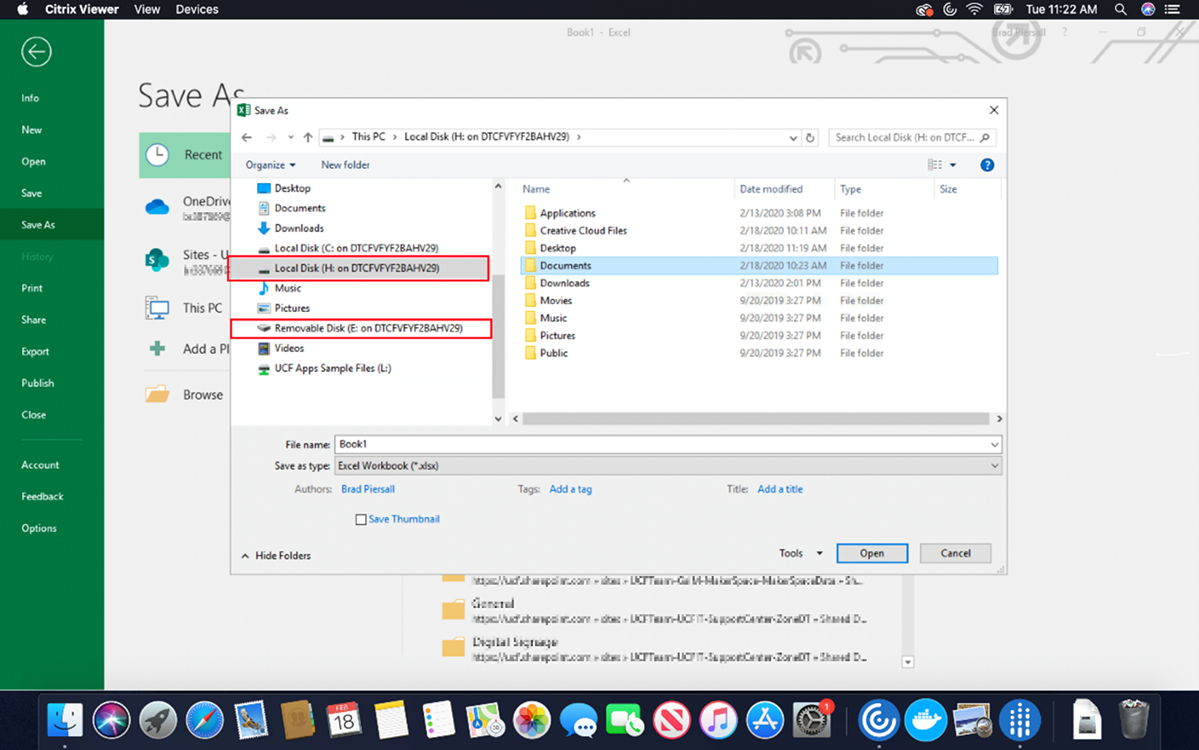Viewport: 1199px width, 750px height.
Task: Enable the Save Thumbnail checkbox
Action: (x=361, y=520)
